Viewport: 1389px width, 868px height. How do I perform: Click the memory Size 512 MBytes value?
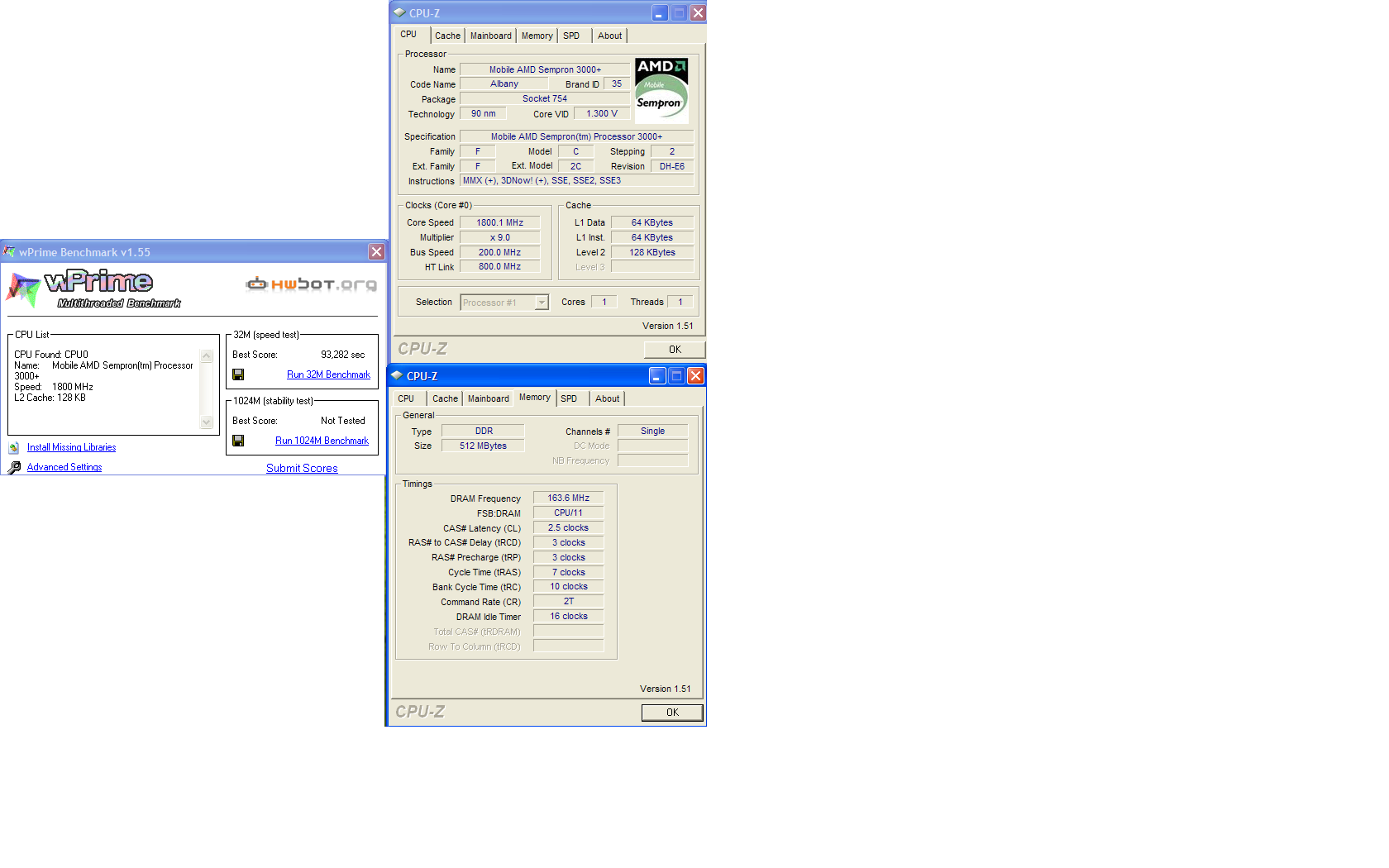(x=484, y=446)
